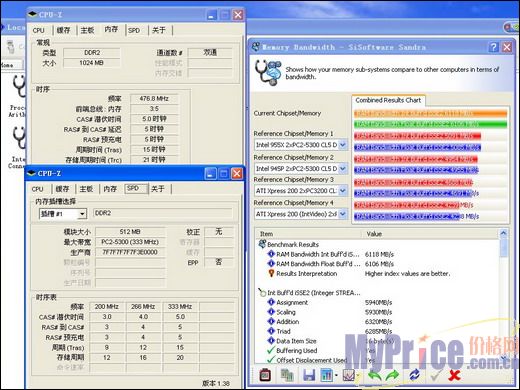Image resolution: width=520 pixels, height=390 pixels.
Task: Expand the memory slot #1 selector dropdown
Action: point(82,214)
